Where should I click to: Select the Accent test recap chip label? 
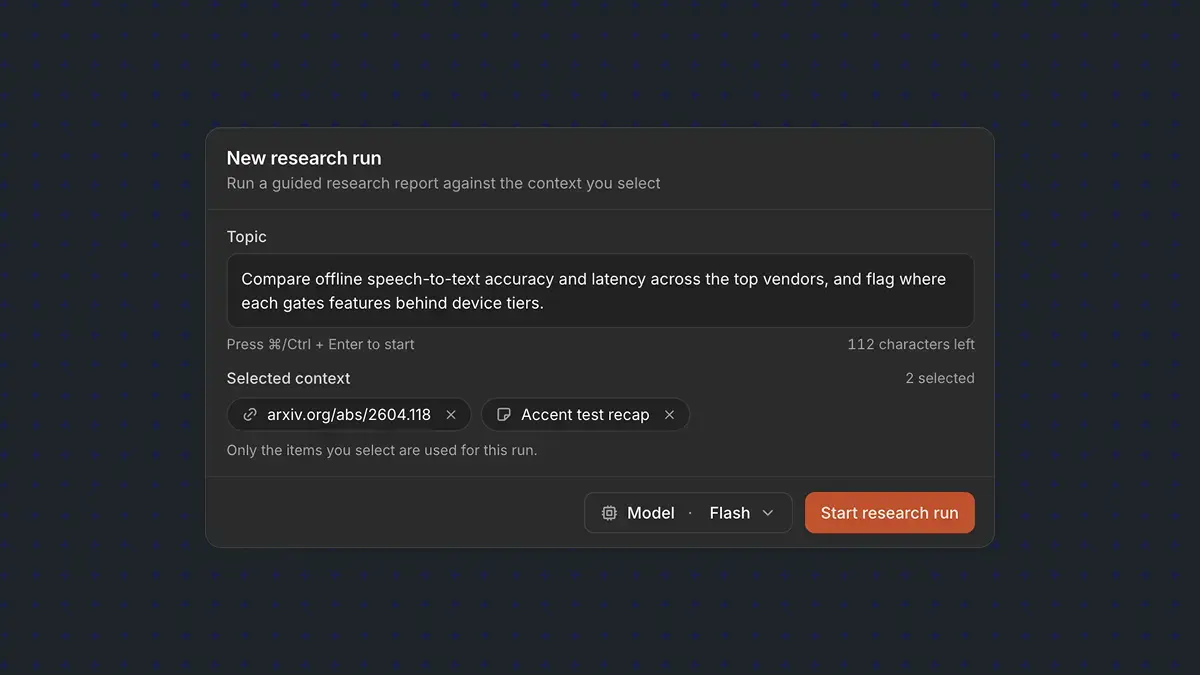pyautogui.click(x=585, y=415)
